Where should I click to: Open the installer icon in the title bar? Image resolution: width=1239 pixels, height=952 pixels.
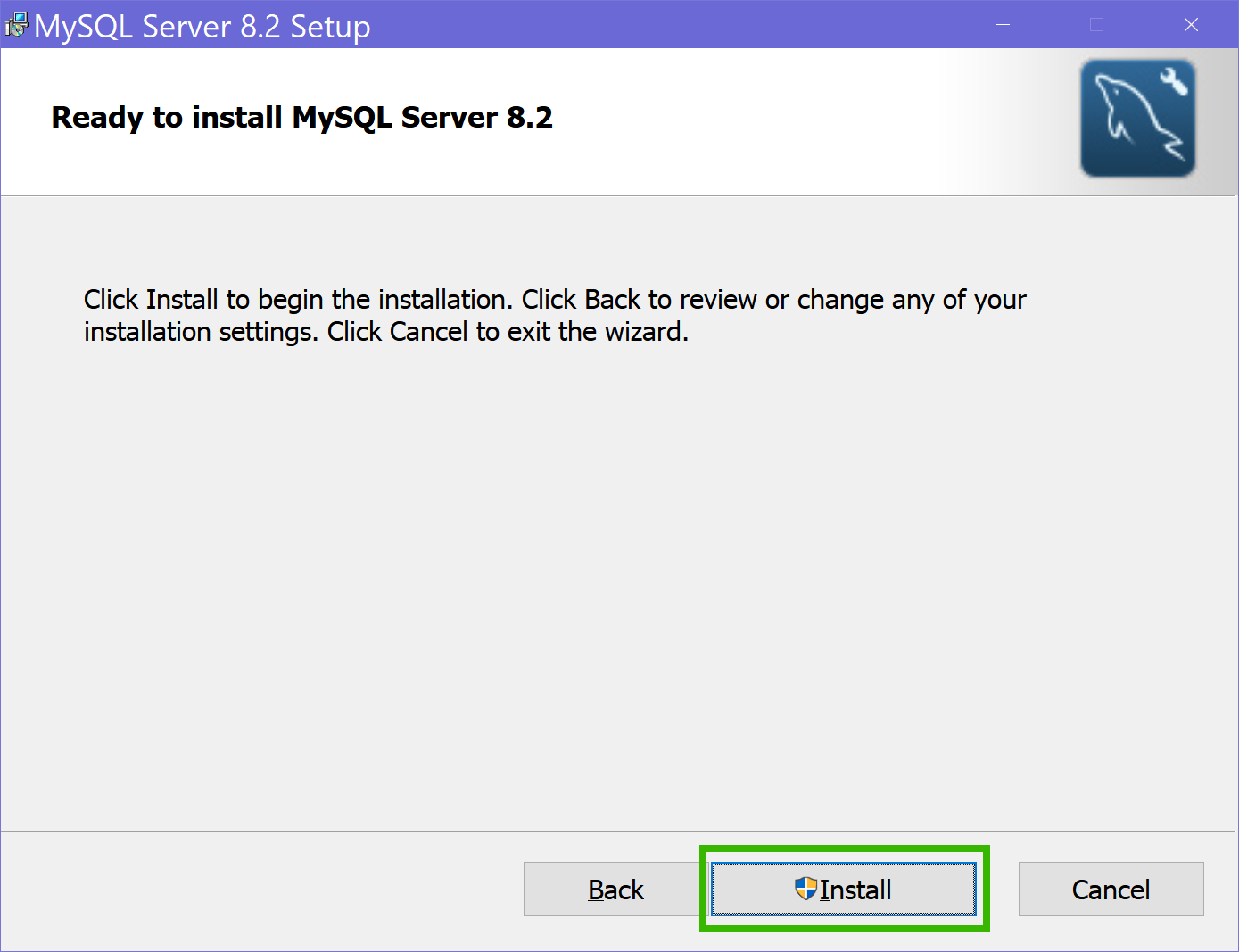(x=16, y=25)
